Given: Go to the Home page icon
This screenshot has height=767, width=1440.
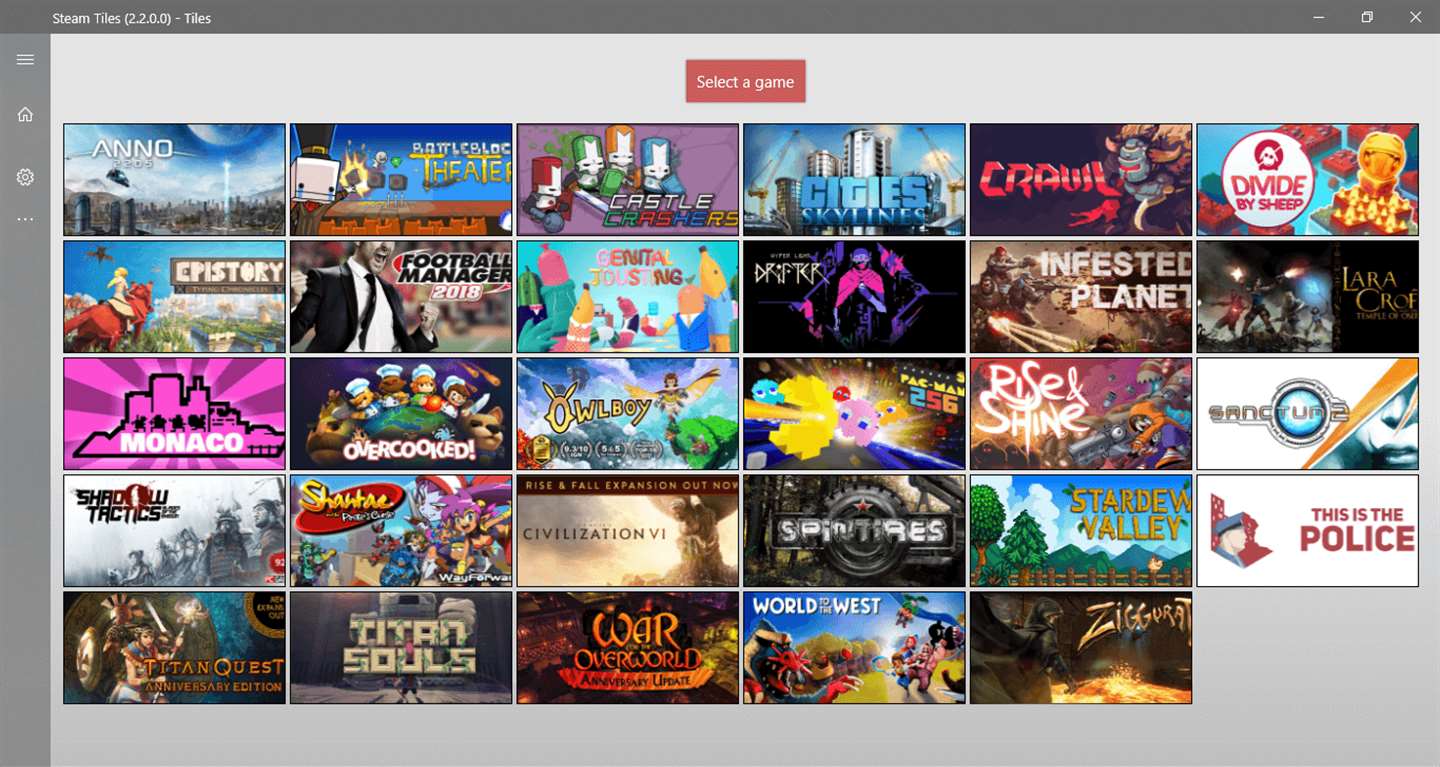Looking at the screenshot, I should click(x=25, y=115).
